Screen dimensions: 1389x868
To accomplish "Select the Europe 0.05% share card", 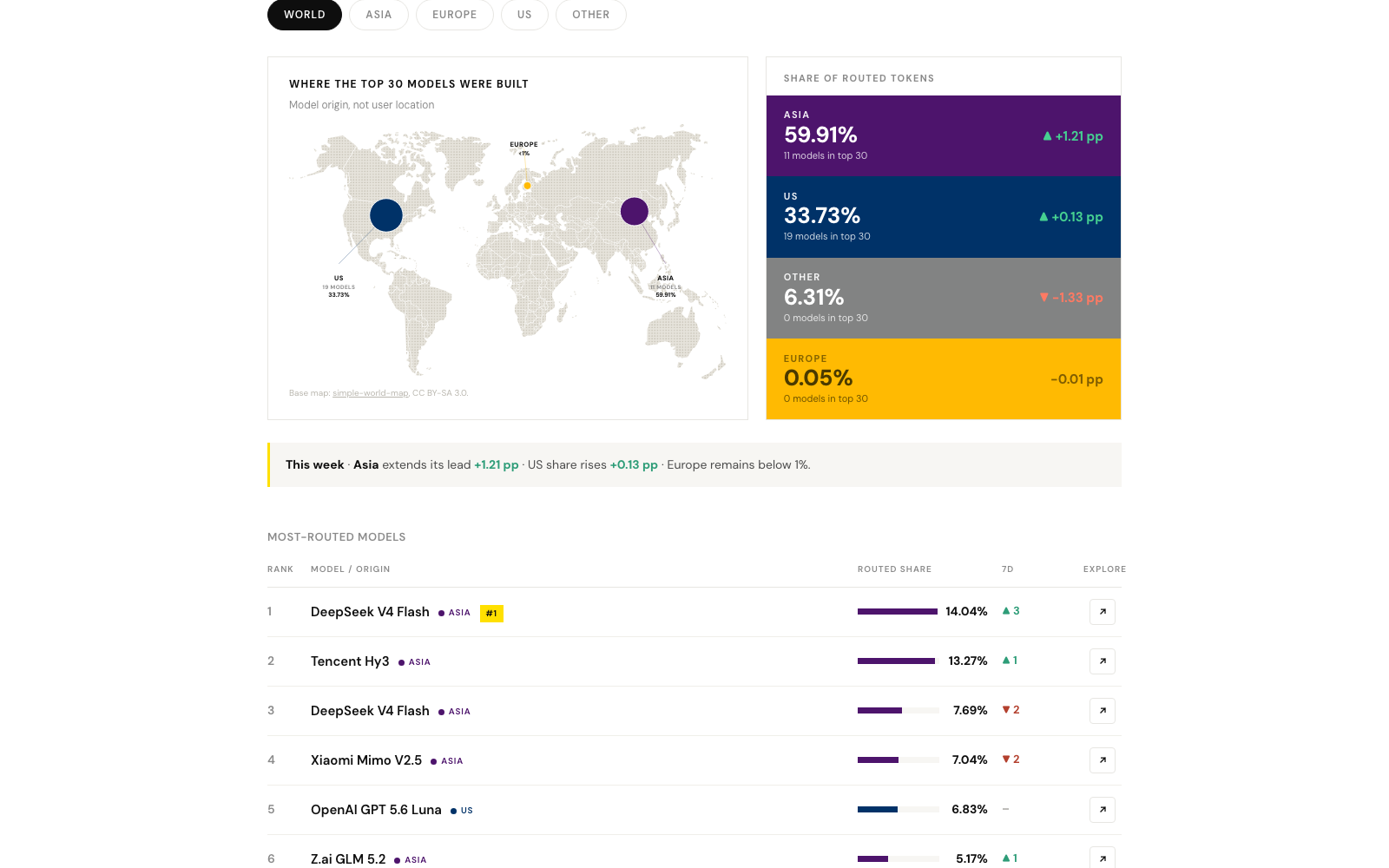I will click(x=944, y=379).
